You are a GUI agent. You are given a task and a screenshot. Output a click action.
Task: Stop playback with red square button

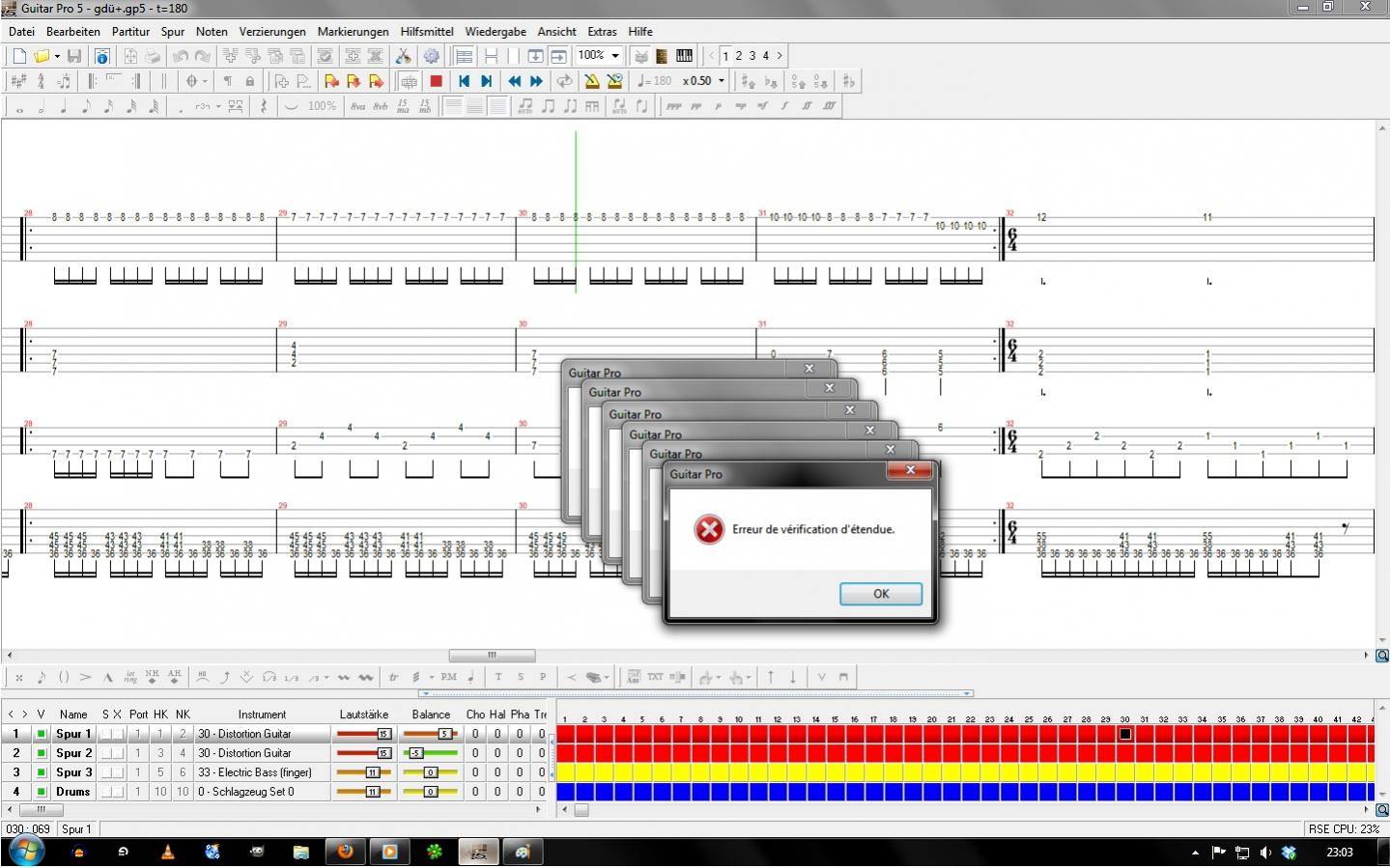pos(436,81)
